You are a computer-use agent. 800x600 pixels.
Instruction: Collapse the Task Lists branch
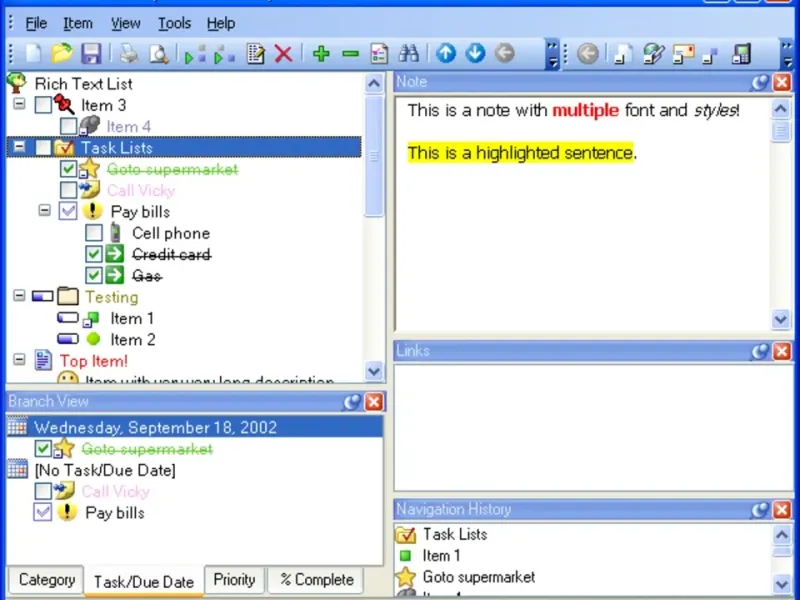[x=19, y=146]
